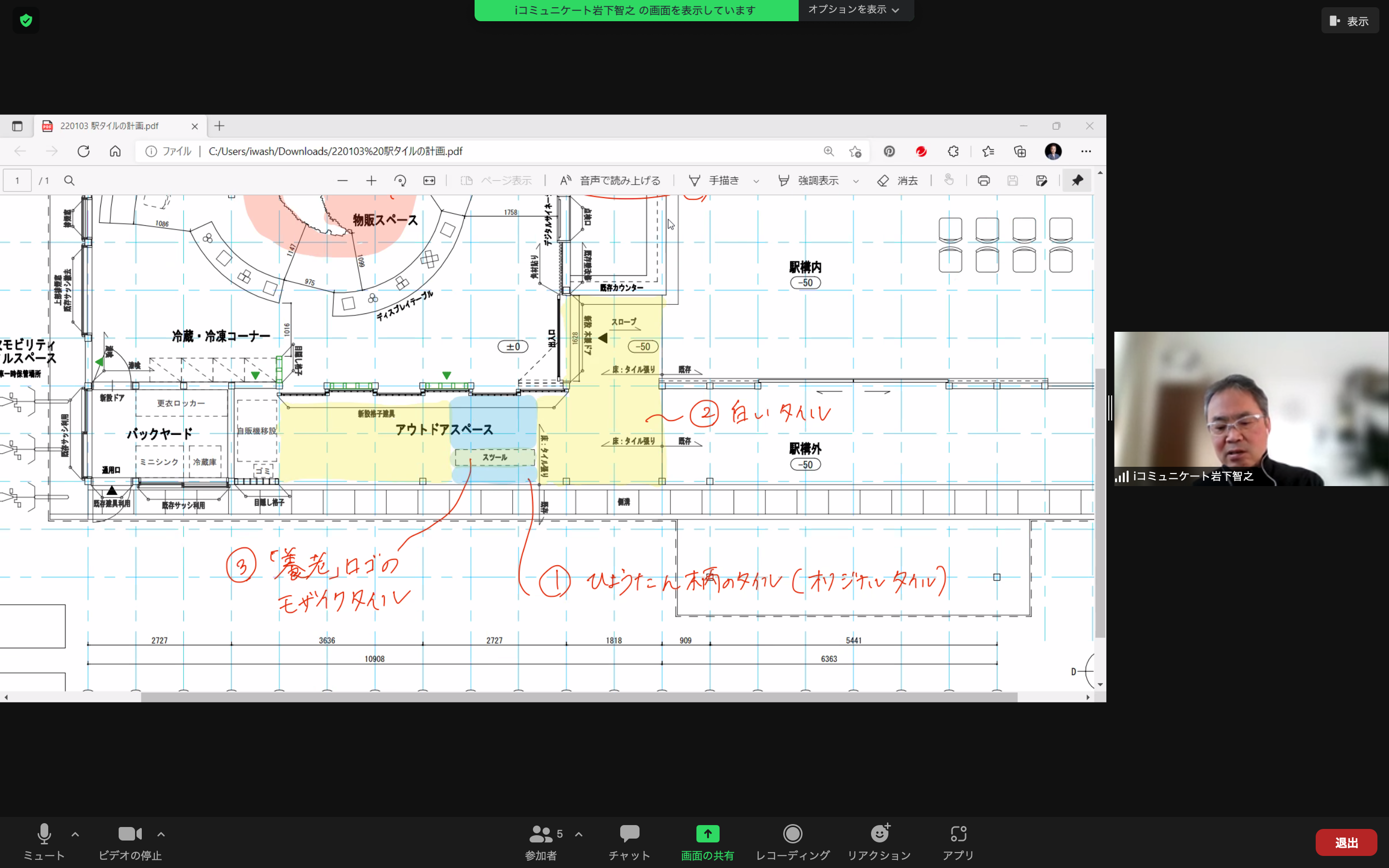Mute the microphone (ミュート)
This screenshot has height=868, width=1389.
coord(44,841)
